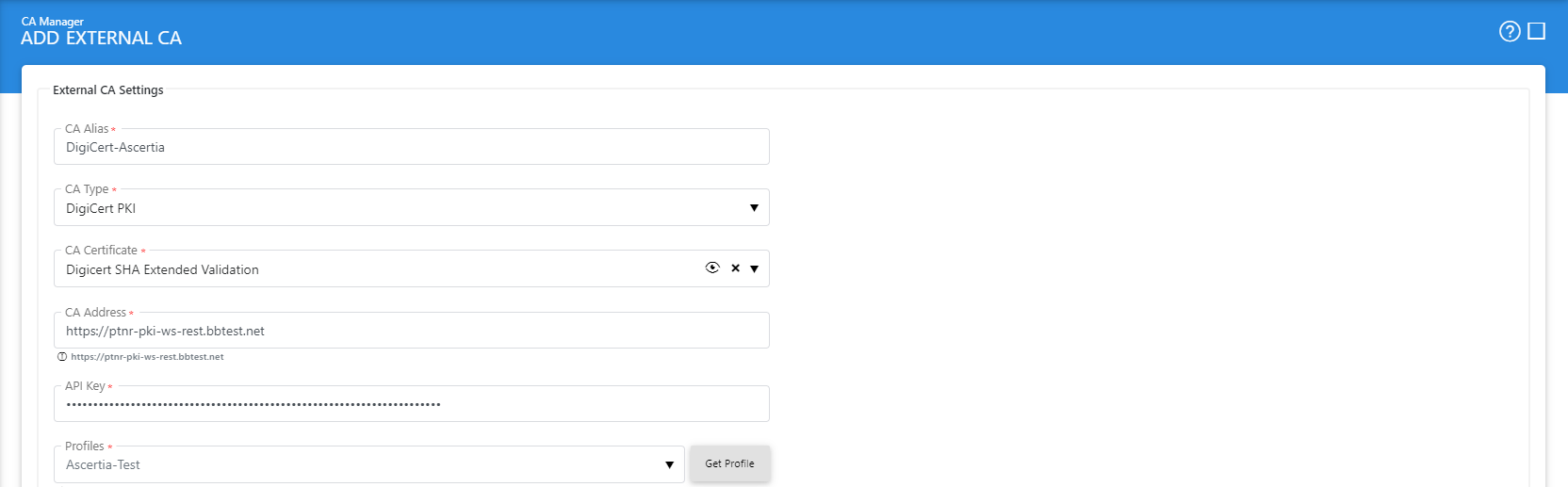
Task: Click the CA Alias field label
Action: pyautogui.click(x=87, y=129)
